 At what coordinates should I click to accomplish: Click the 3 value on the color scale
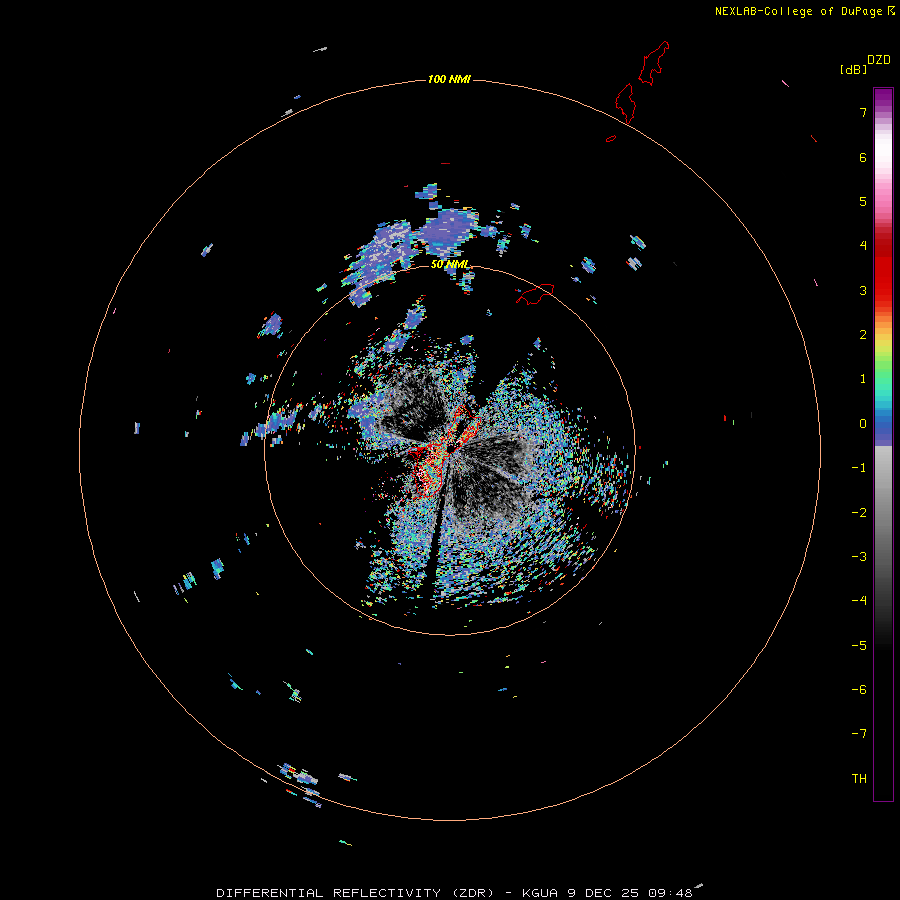click(x=863, y=290)
